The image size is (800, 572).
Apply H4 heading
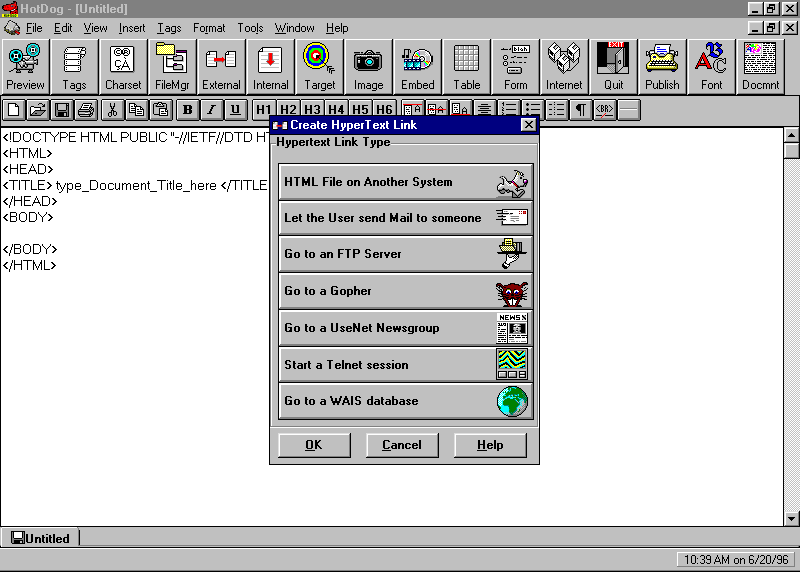(x=336, y=109)
